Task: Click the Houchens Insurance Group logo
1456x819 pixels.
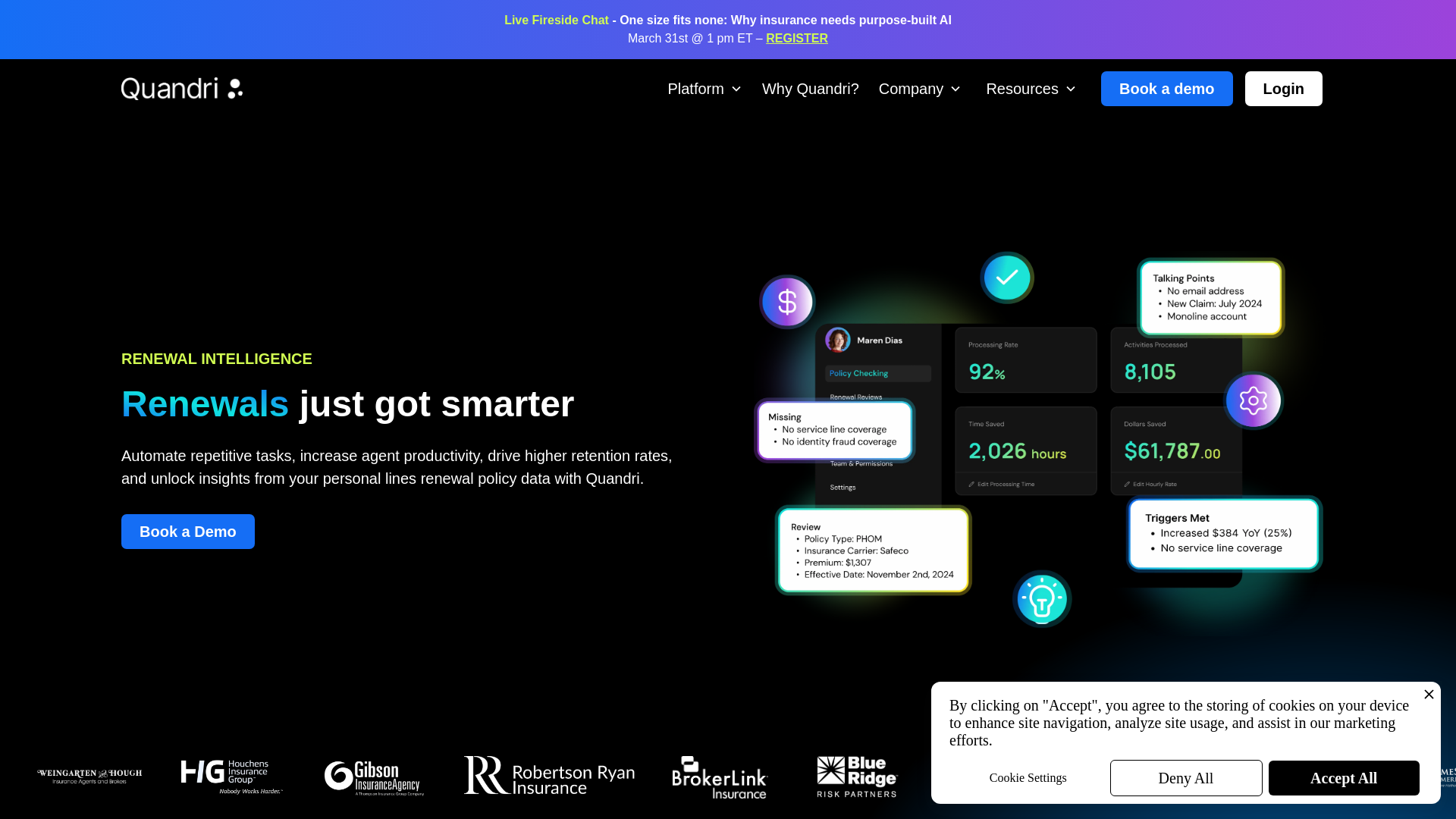Action: click(x=231, y=777)
